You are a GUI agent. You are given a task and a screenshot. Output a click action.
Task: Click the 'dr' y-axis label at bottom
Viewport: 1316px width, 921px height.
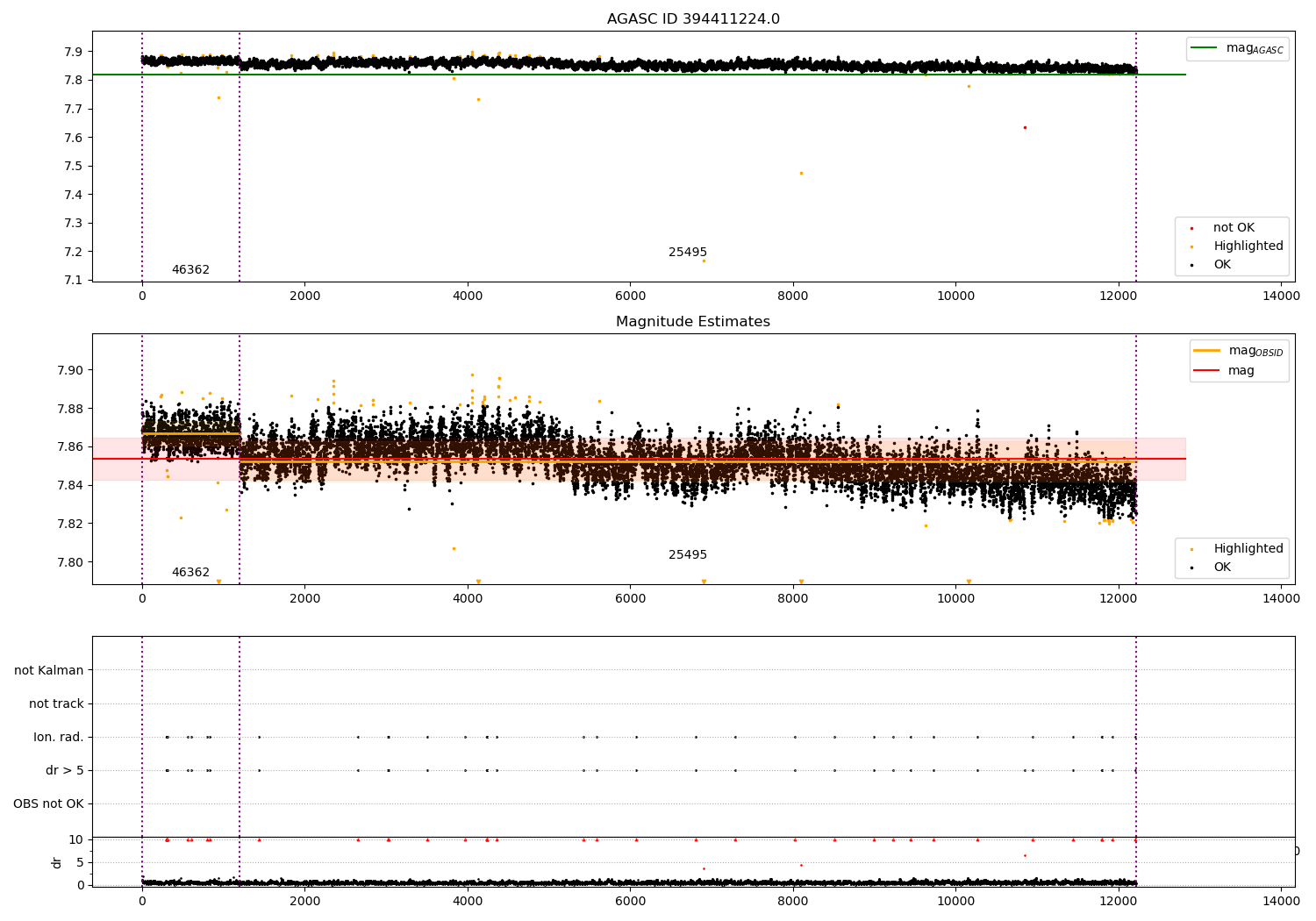coord(57,863)
